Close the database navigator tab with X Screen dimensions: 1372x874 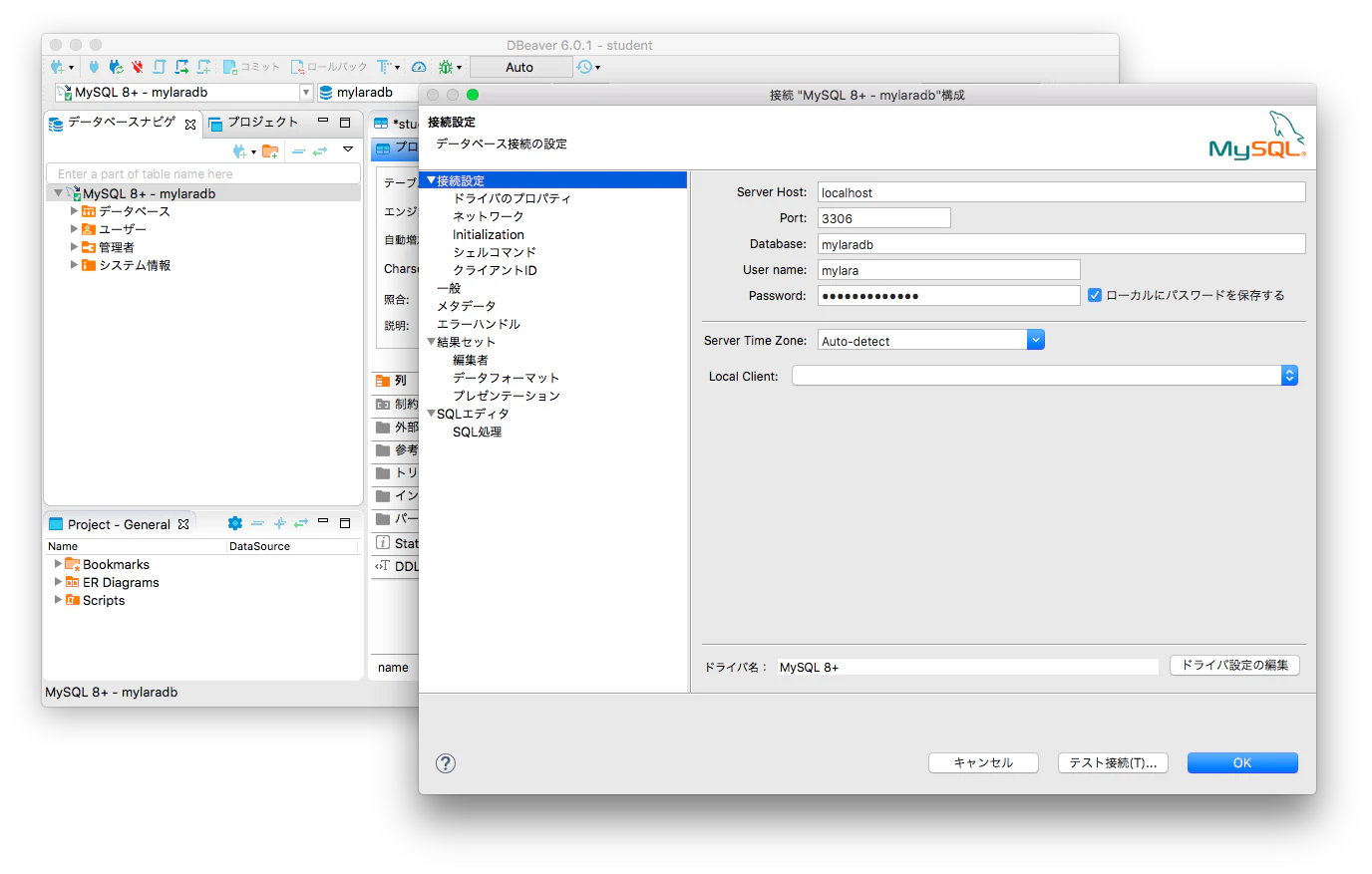(x=190, y=125)
